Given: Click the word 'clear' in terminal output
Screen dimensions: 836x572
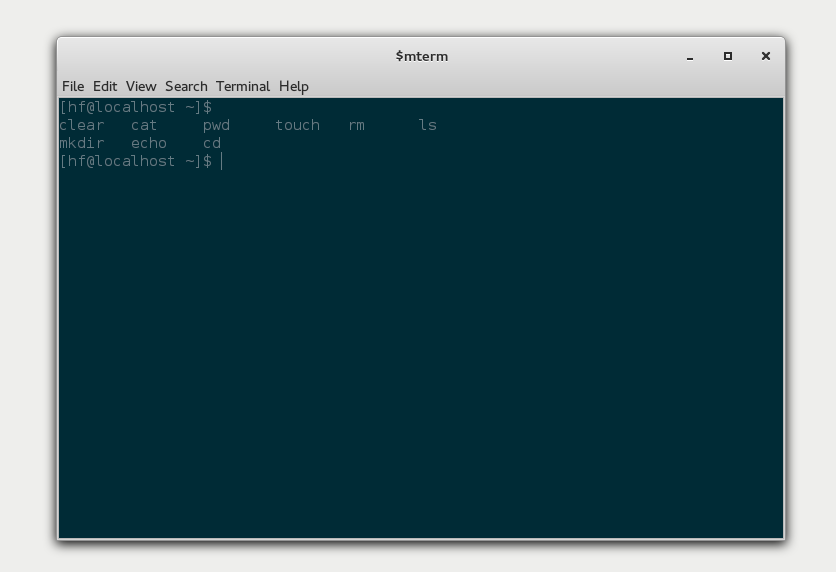Looking at the screenshot, I should [82, 125].
